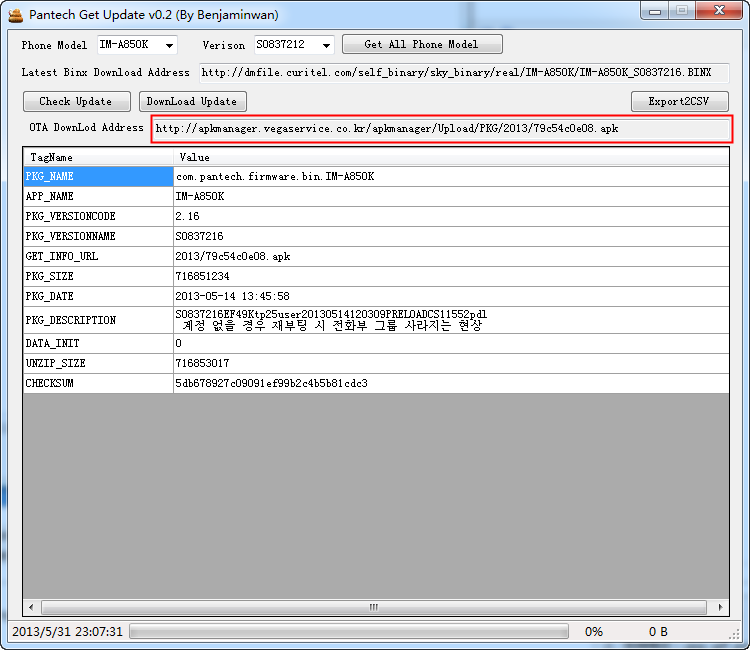
Task: Select the CHECKSUM tag cell
Action: tap(98, 384)
